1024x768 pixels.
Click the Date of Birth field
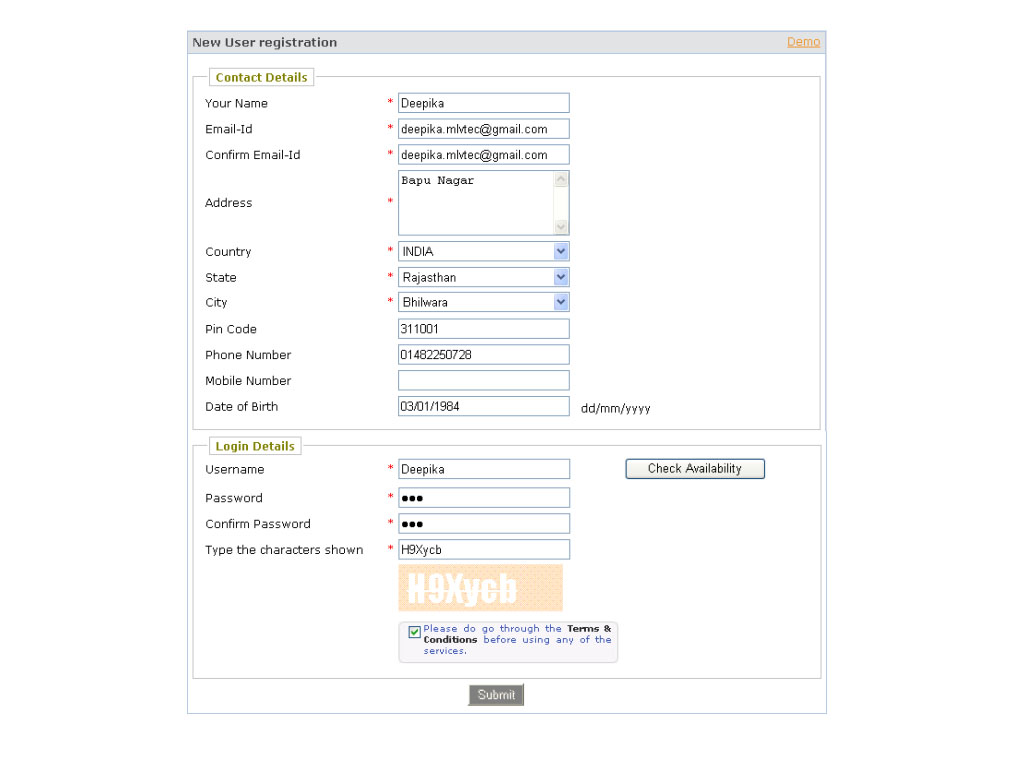483,407
